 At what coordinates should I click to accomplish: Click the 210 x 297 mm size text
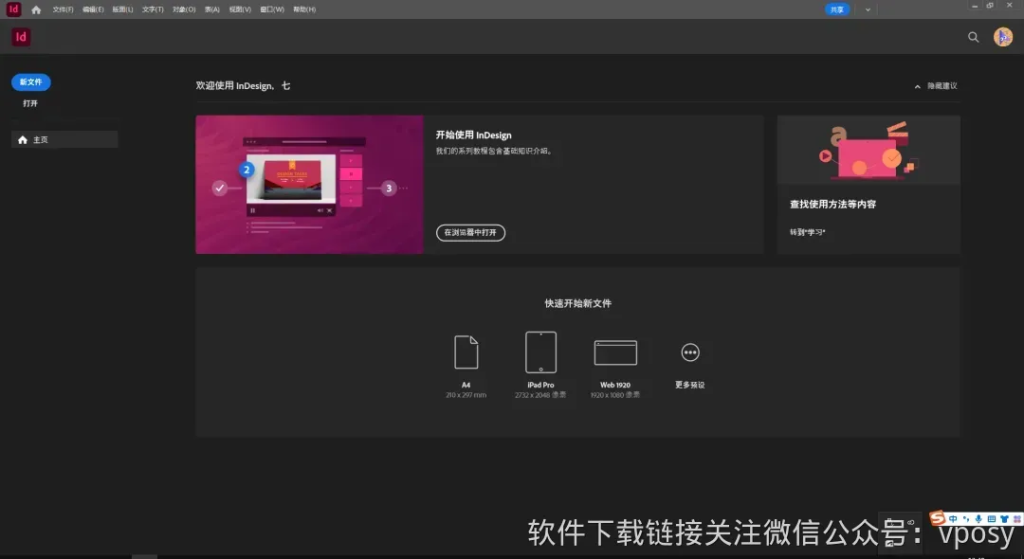click(466, 395)
